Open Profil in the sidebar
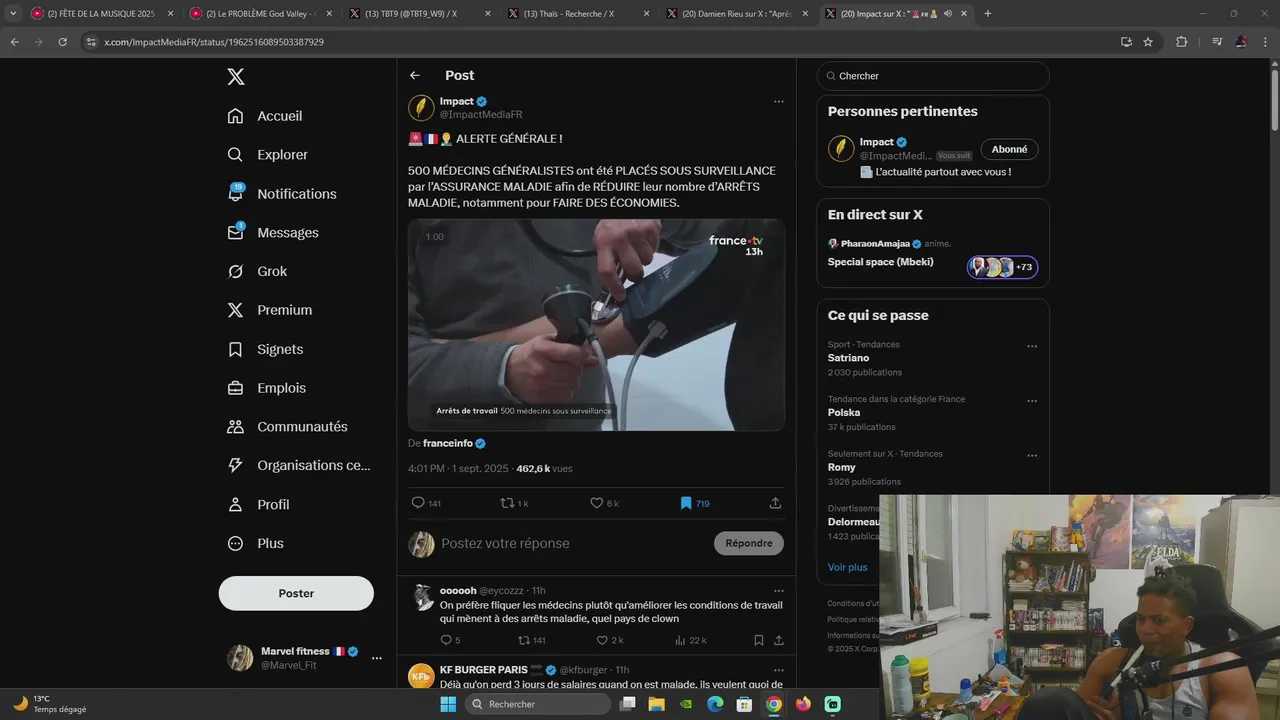The height and width of the screenshot is (720, 1280). (x=258, y=505)
